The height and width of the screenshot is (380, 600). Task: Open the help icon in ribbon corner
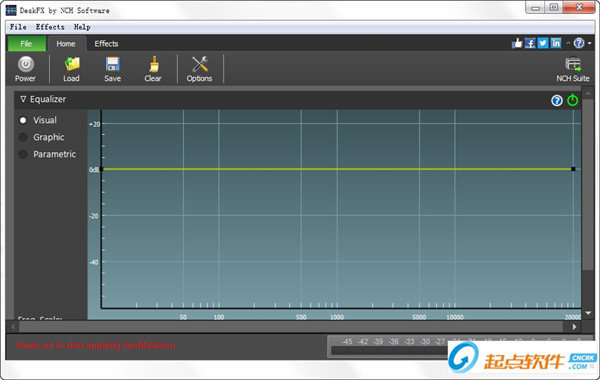[x=579, y=43]
